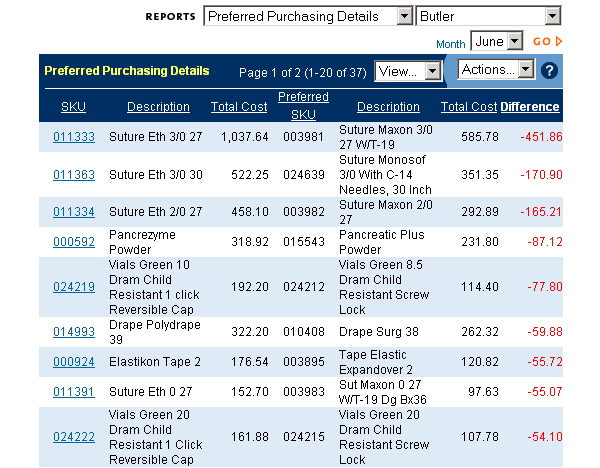Open the Actions... dropdown menu
This screenshot has width=600, height=468.
coord(496,69)
